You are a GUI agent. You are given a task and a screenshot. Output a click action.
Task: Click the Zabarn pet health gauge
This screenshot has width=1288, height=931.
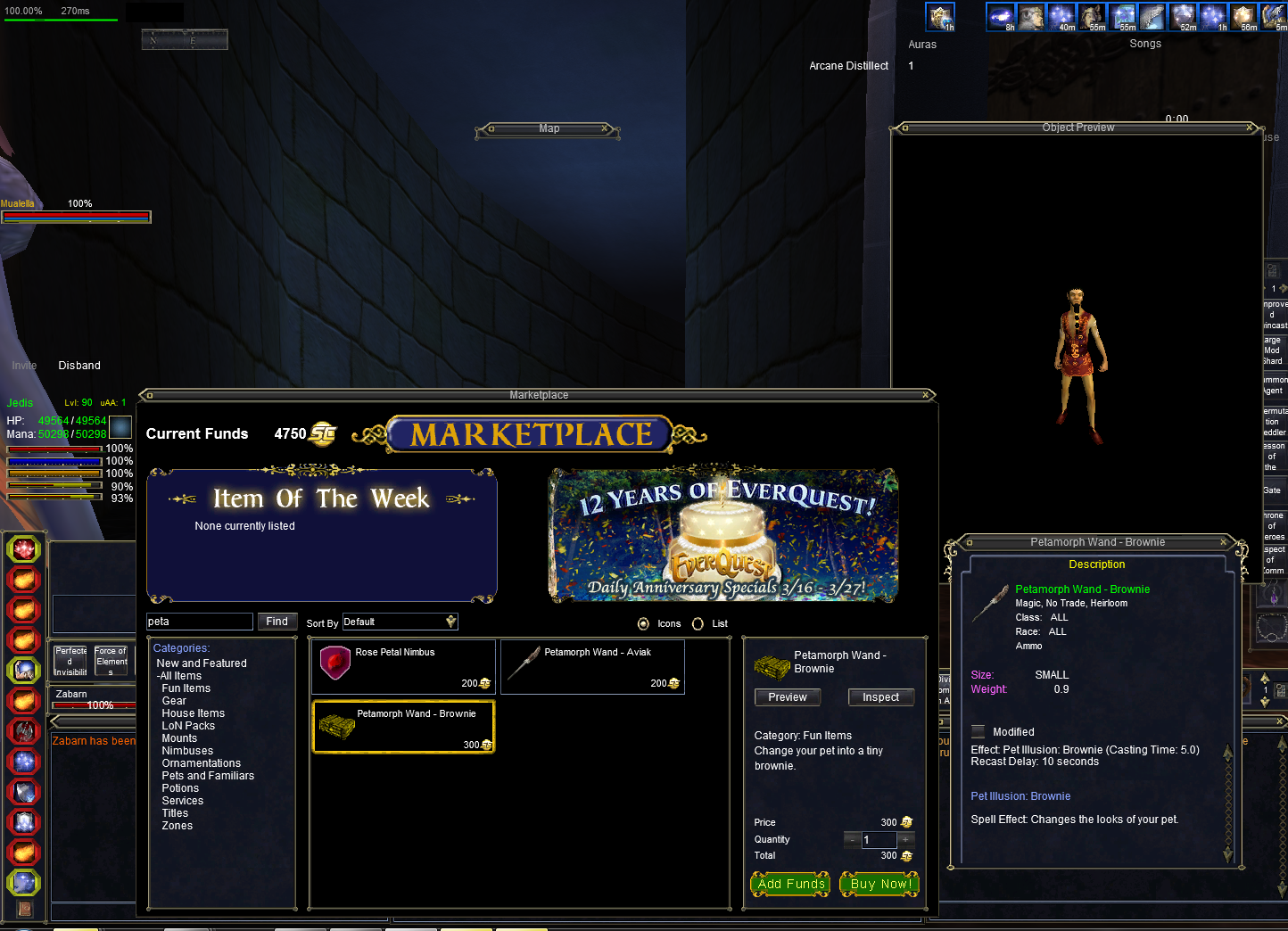click(x=94, y=705)
